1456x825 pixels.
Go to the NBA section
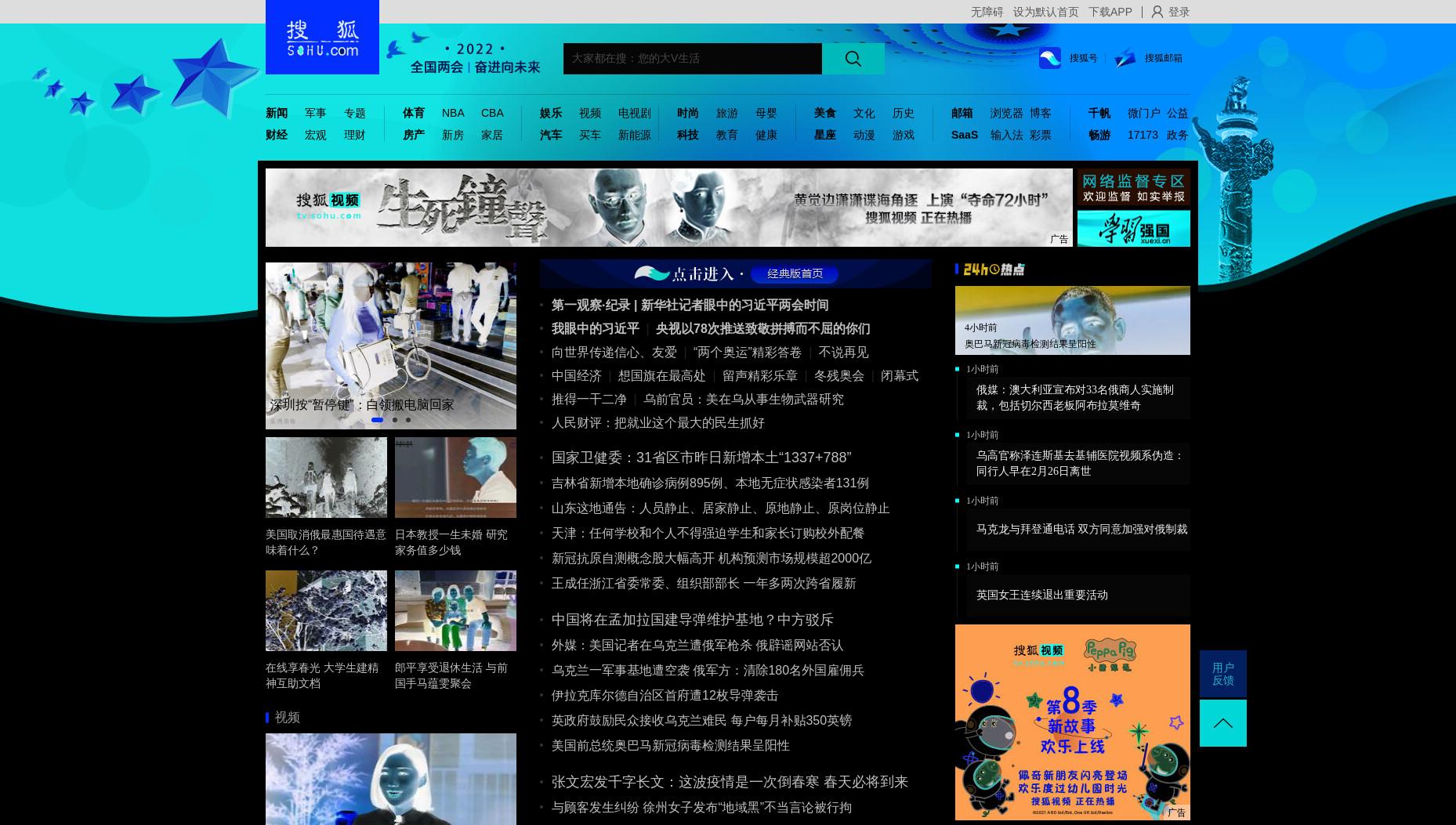(x=453, y=113)
